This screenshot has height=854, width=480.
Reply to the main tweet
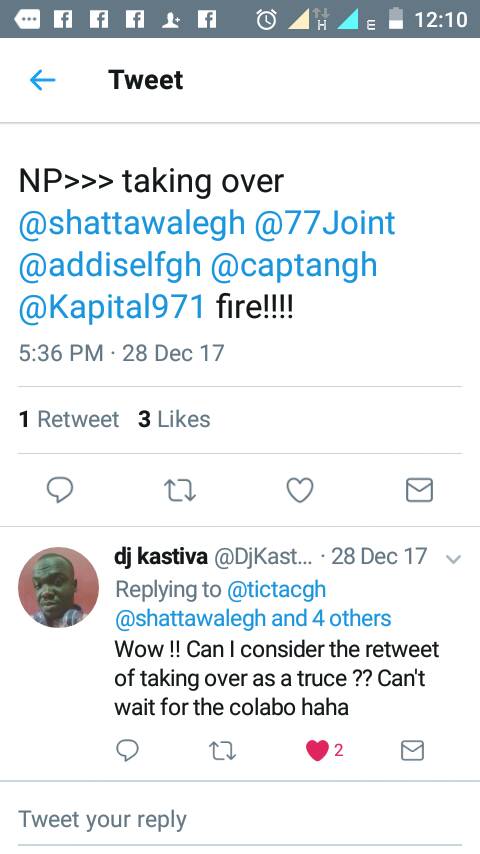60,490
